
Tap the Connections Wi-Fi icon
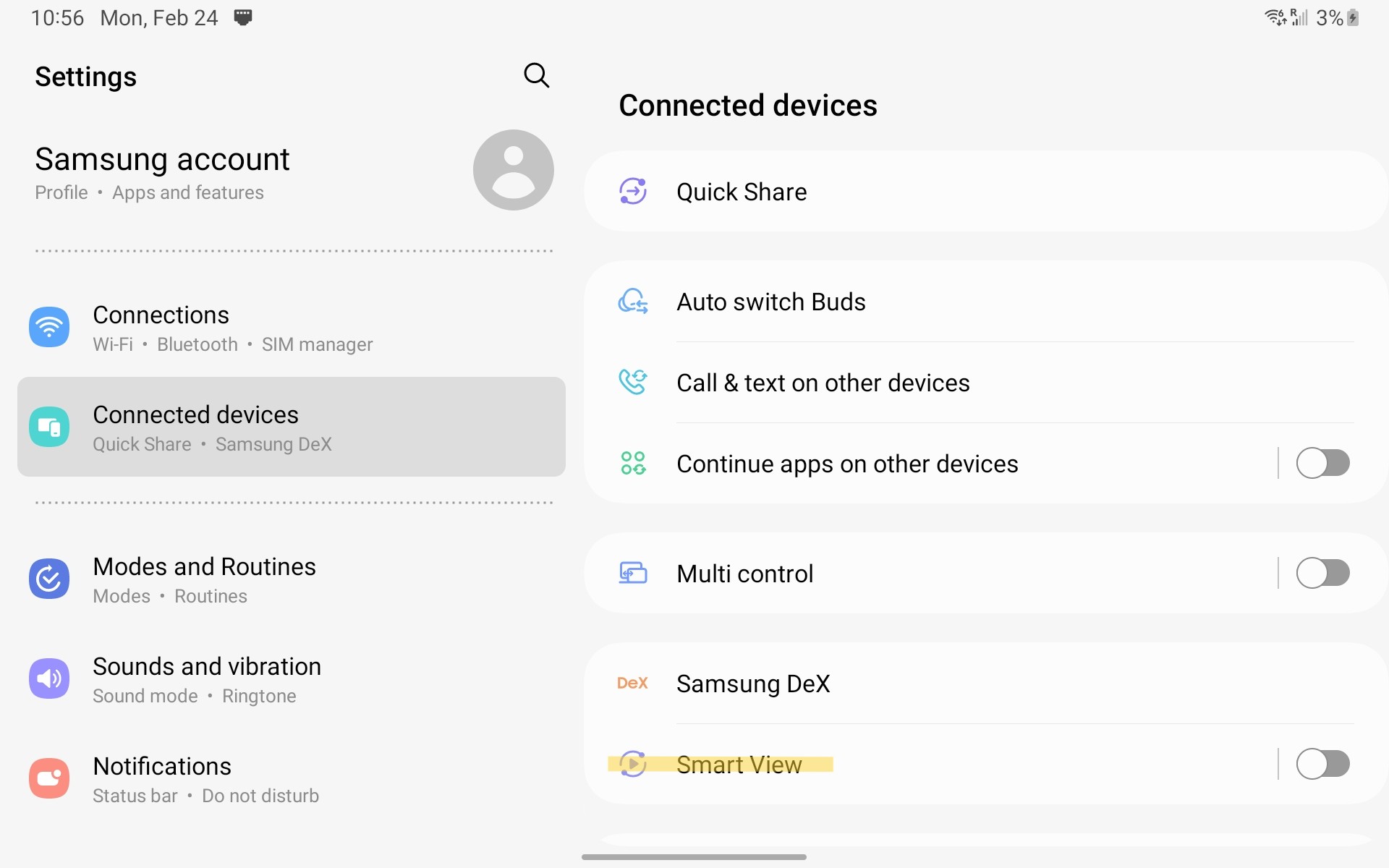pos(49,327)
